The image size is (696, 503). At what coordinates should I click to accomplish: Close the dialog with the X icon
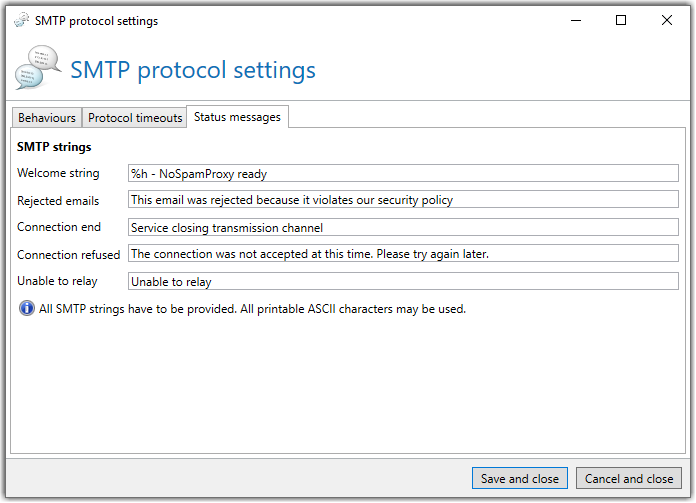(x=667, y=20)
